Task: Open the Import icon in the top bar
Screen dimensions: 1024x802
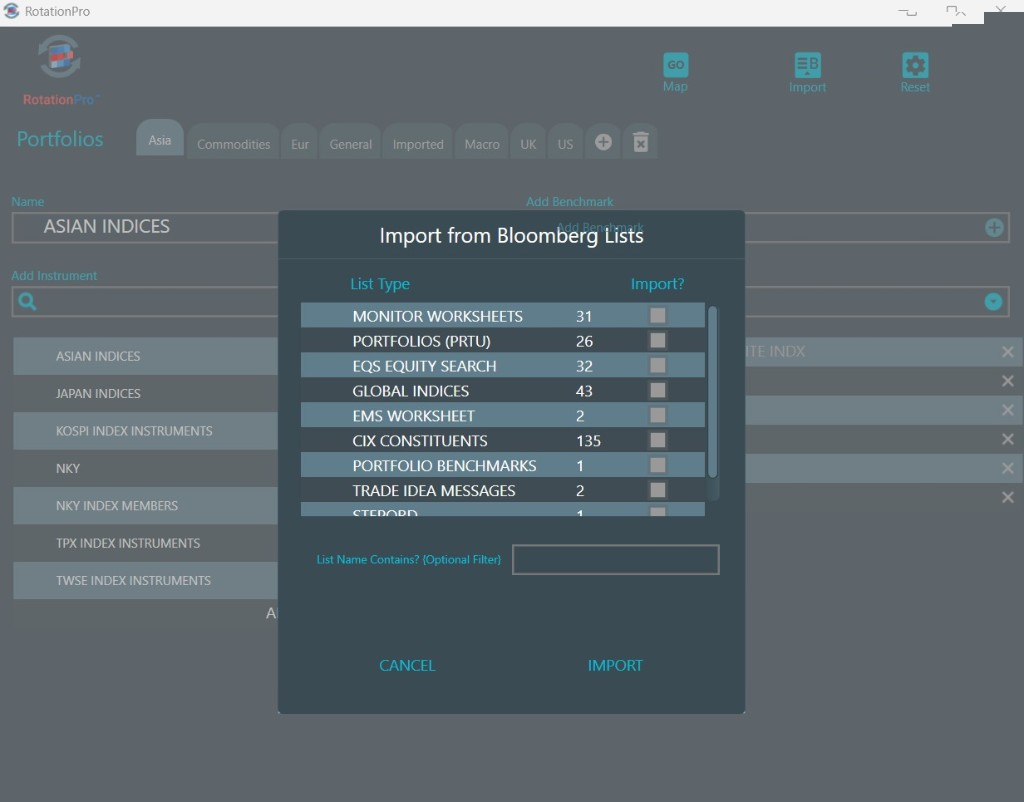Action: (x=807, y=65)
